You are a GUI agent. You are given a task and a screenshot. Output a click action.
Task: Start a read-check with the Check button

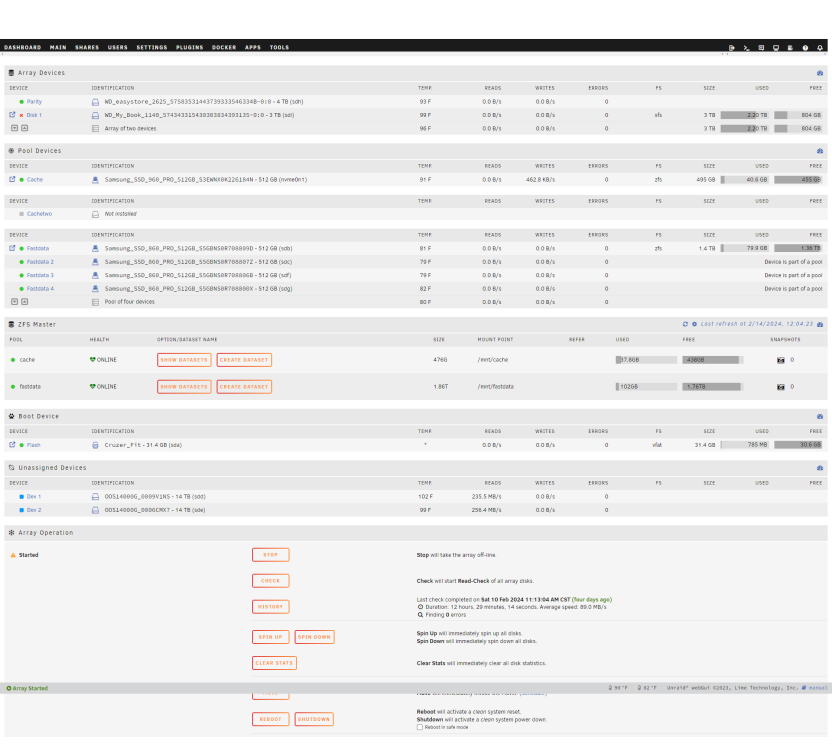(x=271, y=581)
